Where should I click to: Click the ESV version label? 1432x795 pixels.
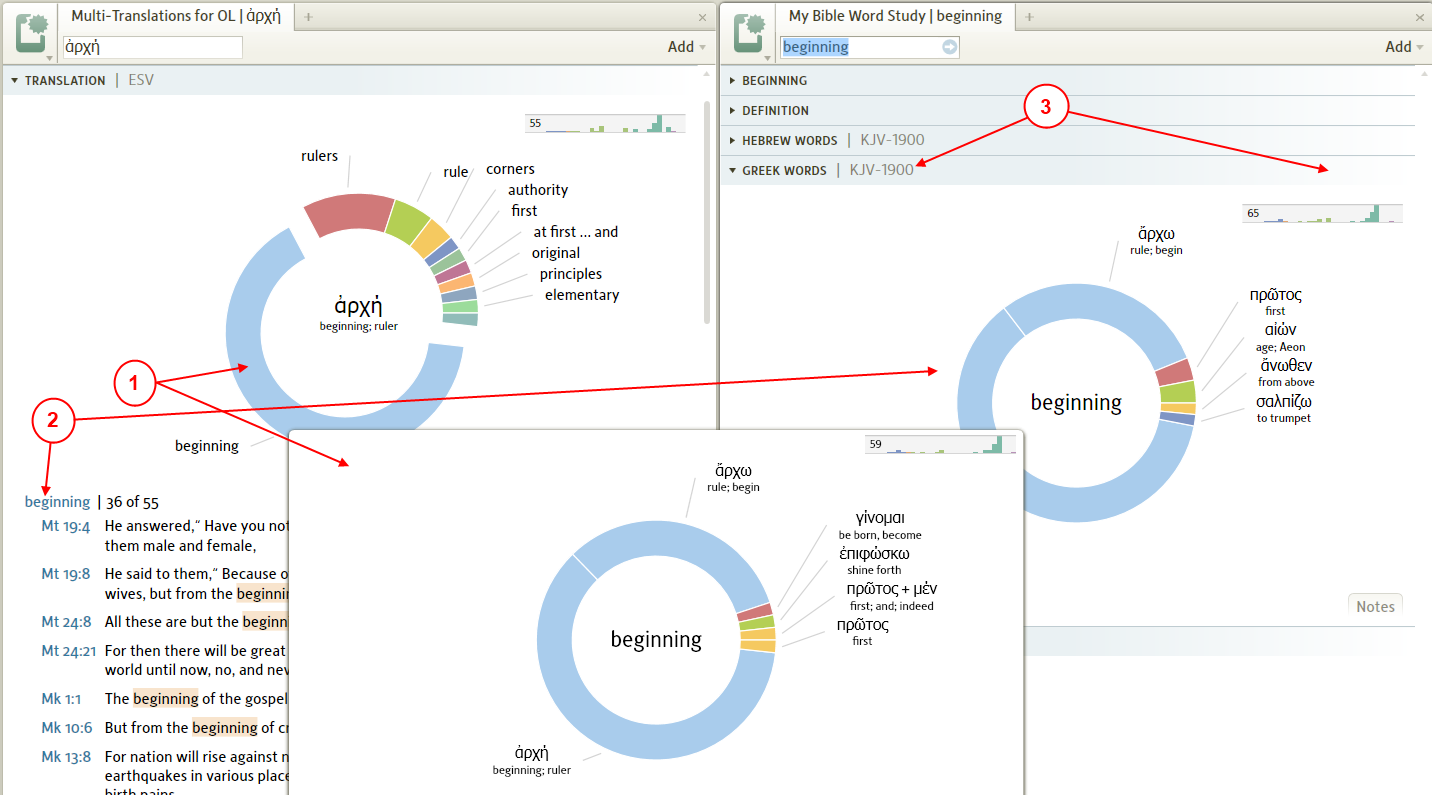(141, 81)
